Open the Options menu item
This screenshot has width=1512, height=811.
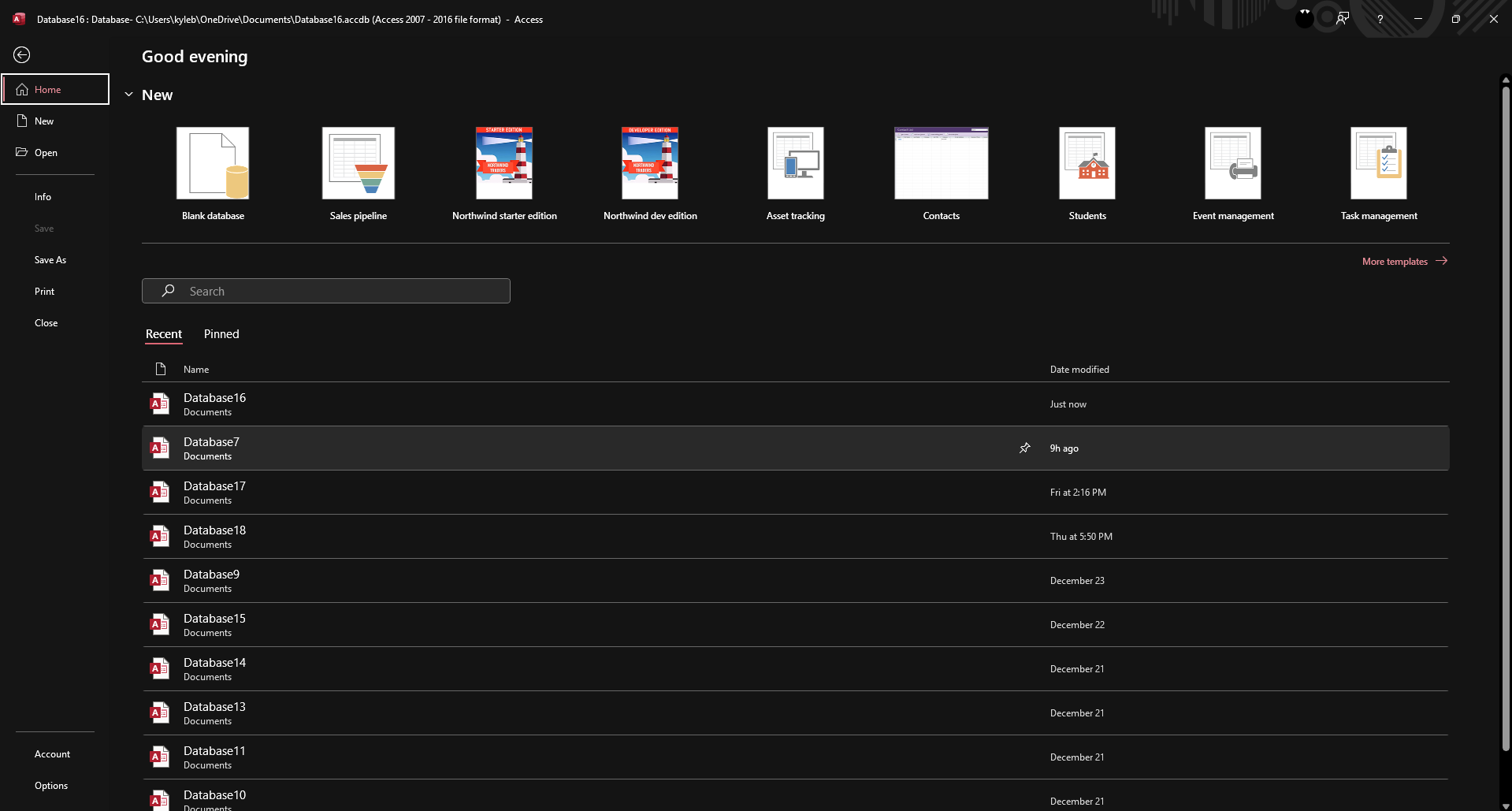(x=51, y=786)
